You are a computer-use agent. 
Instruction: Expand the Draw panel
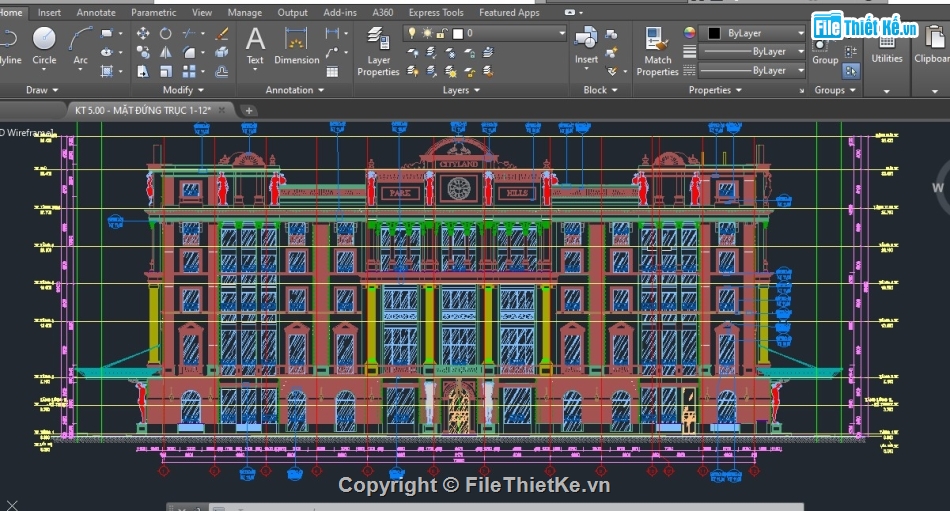tap(42, 90)
